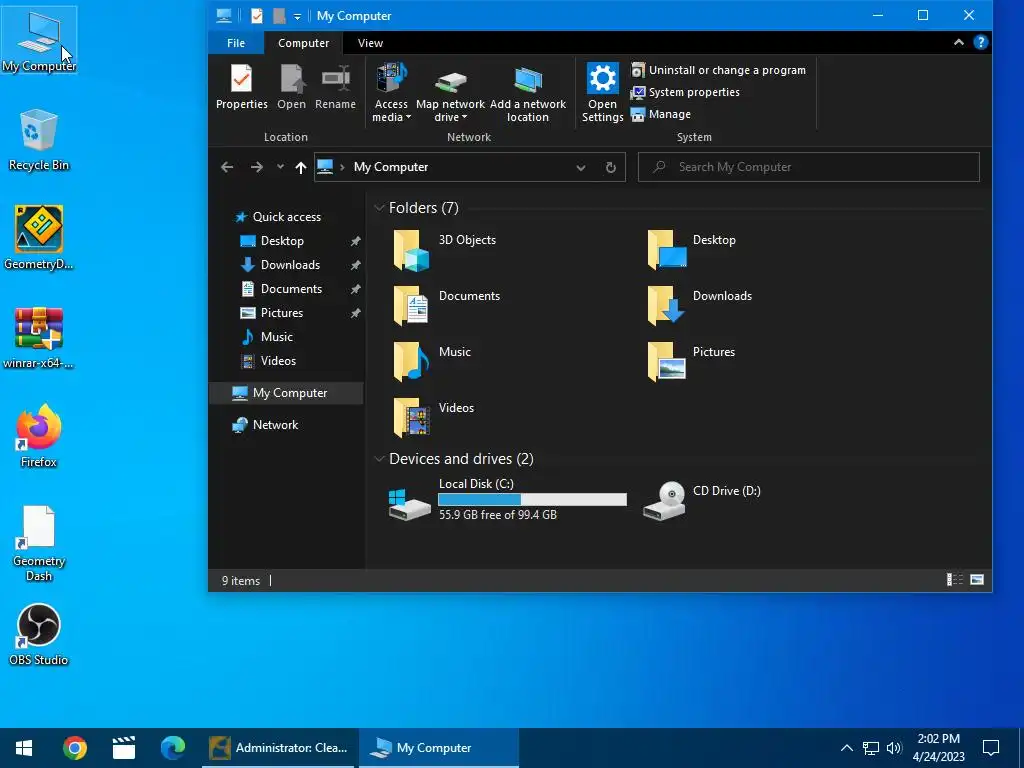This screenshot has width=1024, height=768.
Task: Open the volume speaker tray icon
Action: coord(894,748)
